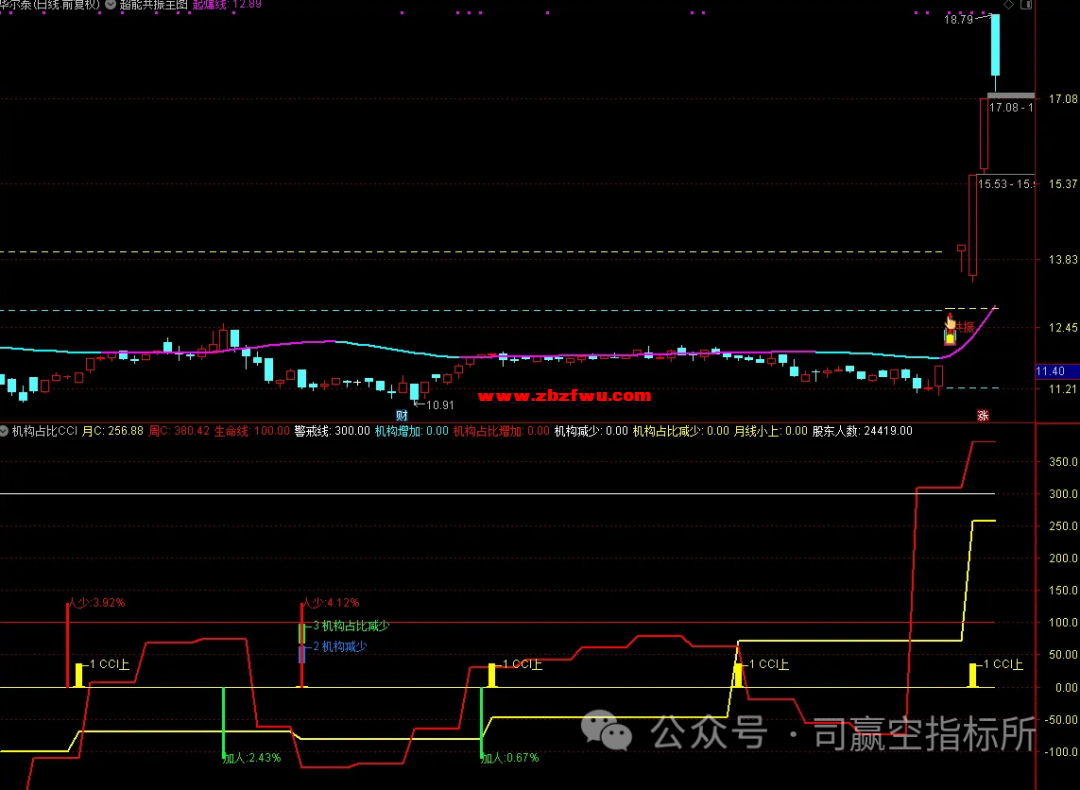
Task: Click the diamond icon at top right
Action: pyautogui.click(x=1008, y=4)
